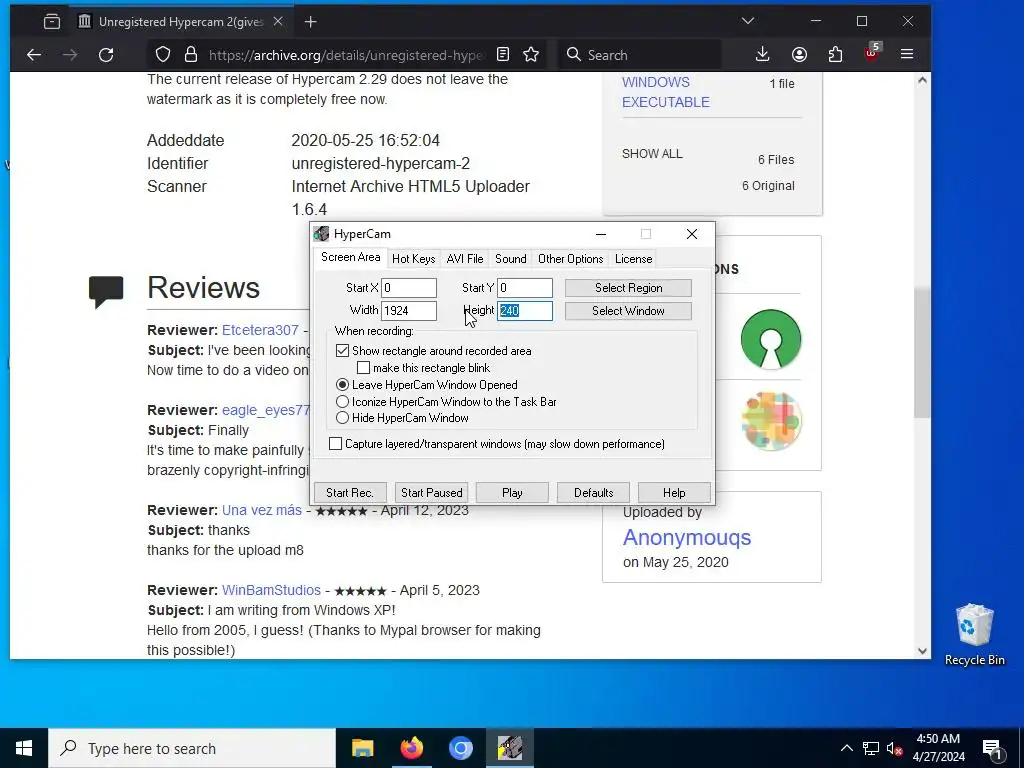The width and height of the screenshot is (1024, 768).
Task: Select Leave HyperCam Window Opened
Action: coord(342,385)
